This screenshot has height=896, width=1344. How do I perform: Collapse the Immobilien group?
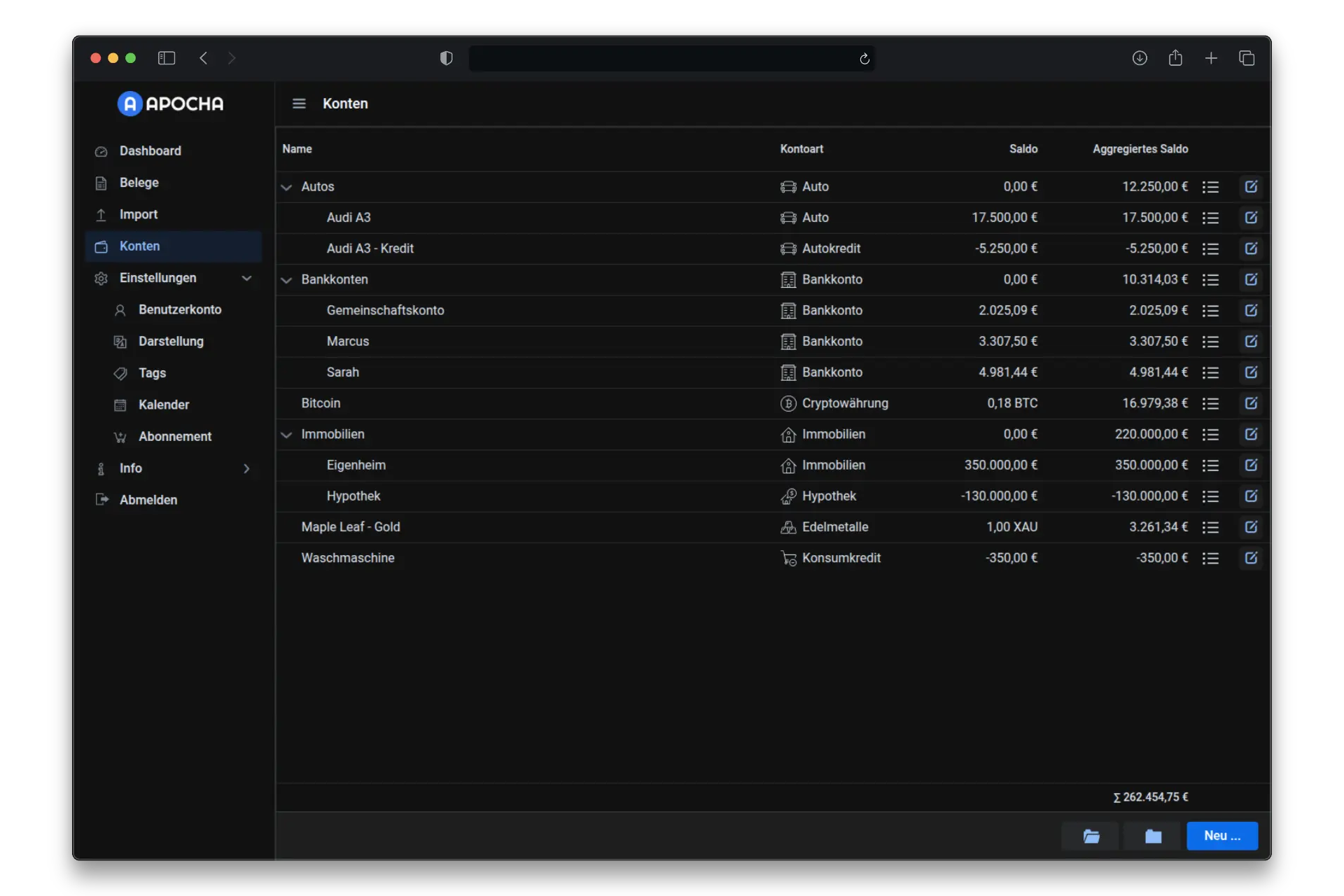pos(286,434)
